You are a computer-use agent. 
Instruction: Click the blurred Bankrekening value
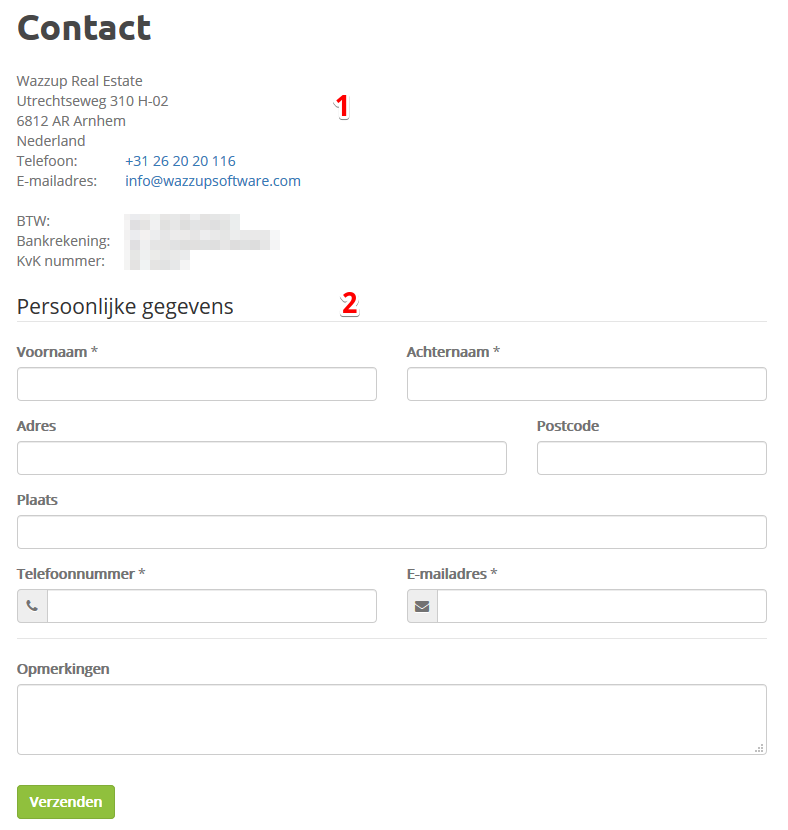[x=203, y=241]
